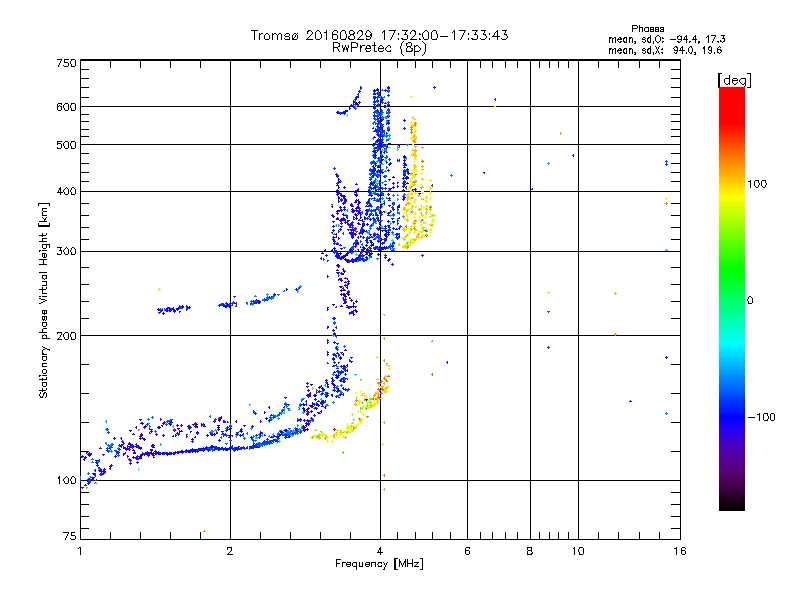Click the green zero-degree colorbar region
The image size is (800, 600).
(732, 300)
